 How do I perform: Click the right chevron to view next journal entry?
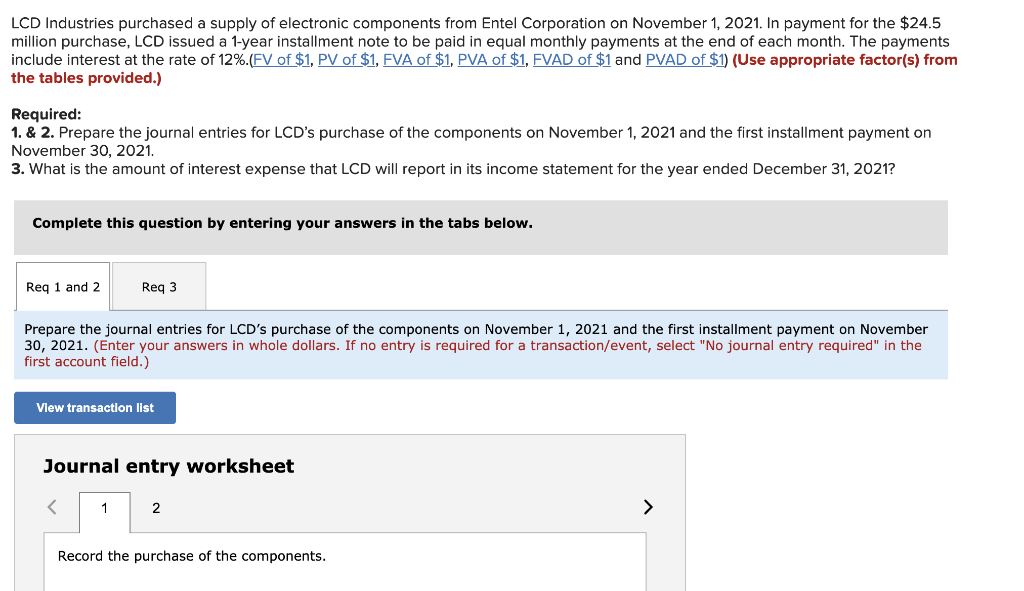pyautogui.click(x=647, y=507)
